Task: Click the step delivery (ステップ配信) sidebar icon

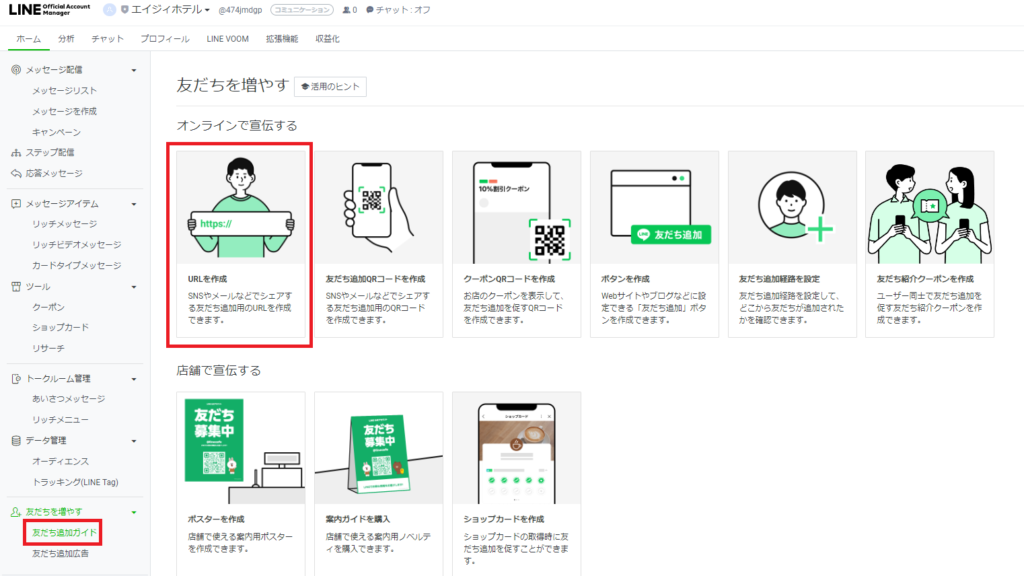Action: (16, 153)
